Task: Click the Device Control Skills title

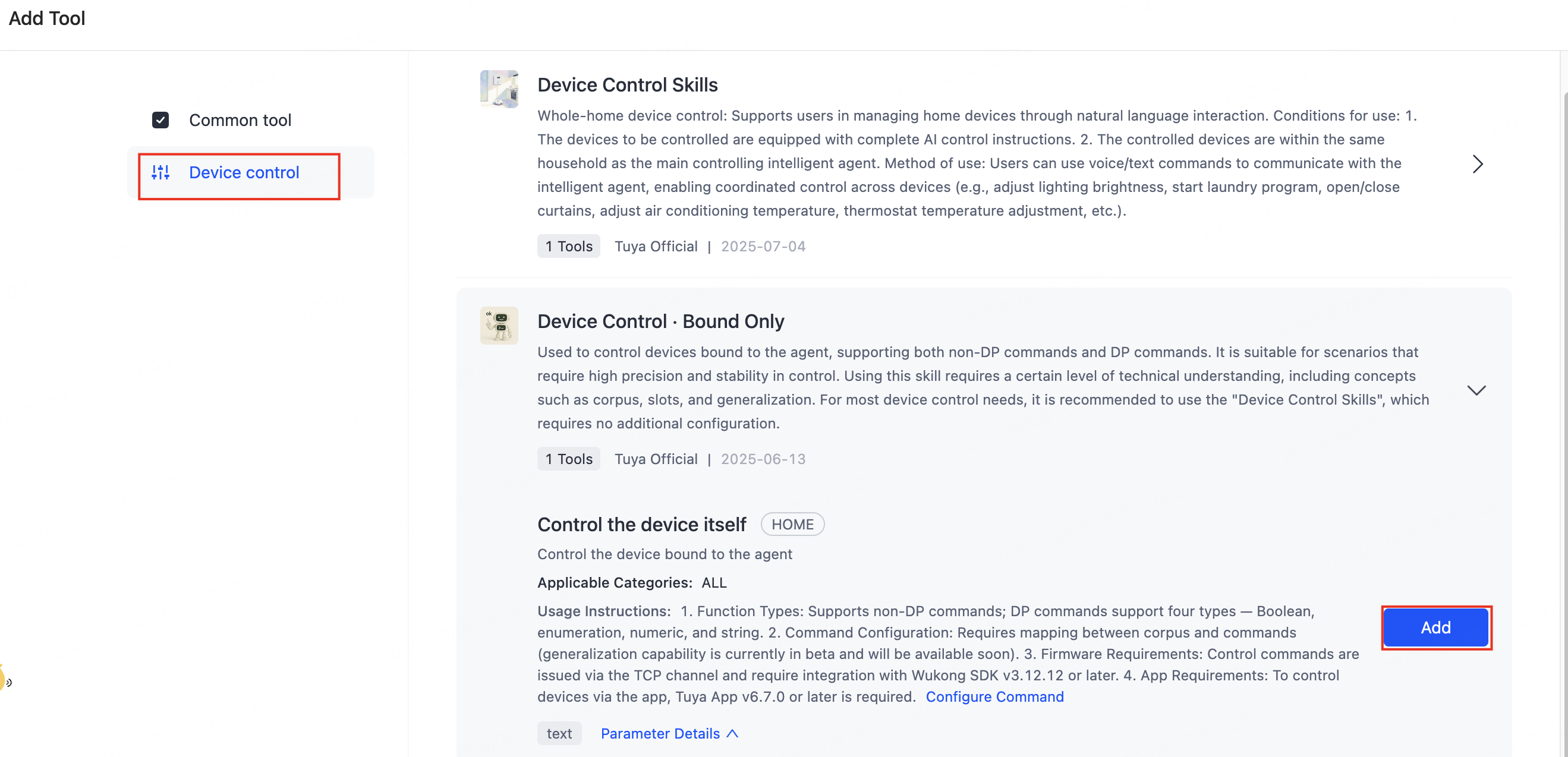Action: point(627,84)
